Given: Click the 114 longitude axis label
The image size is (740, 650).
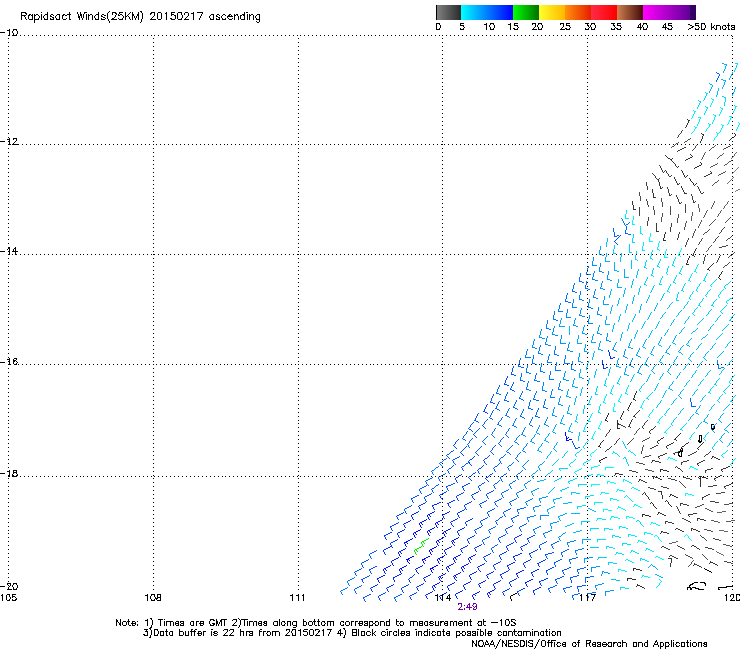Looking at the screenshot, I should point(443,598).
